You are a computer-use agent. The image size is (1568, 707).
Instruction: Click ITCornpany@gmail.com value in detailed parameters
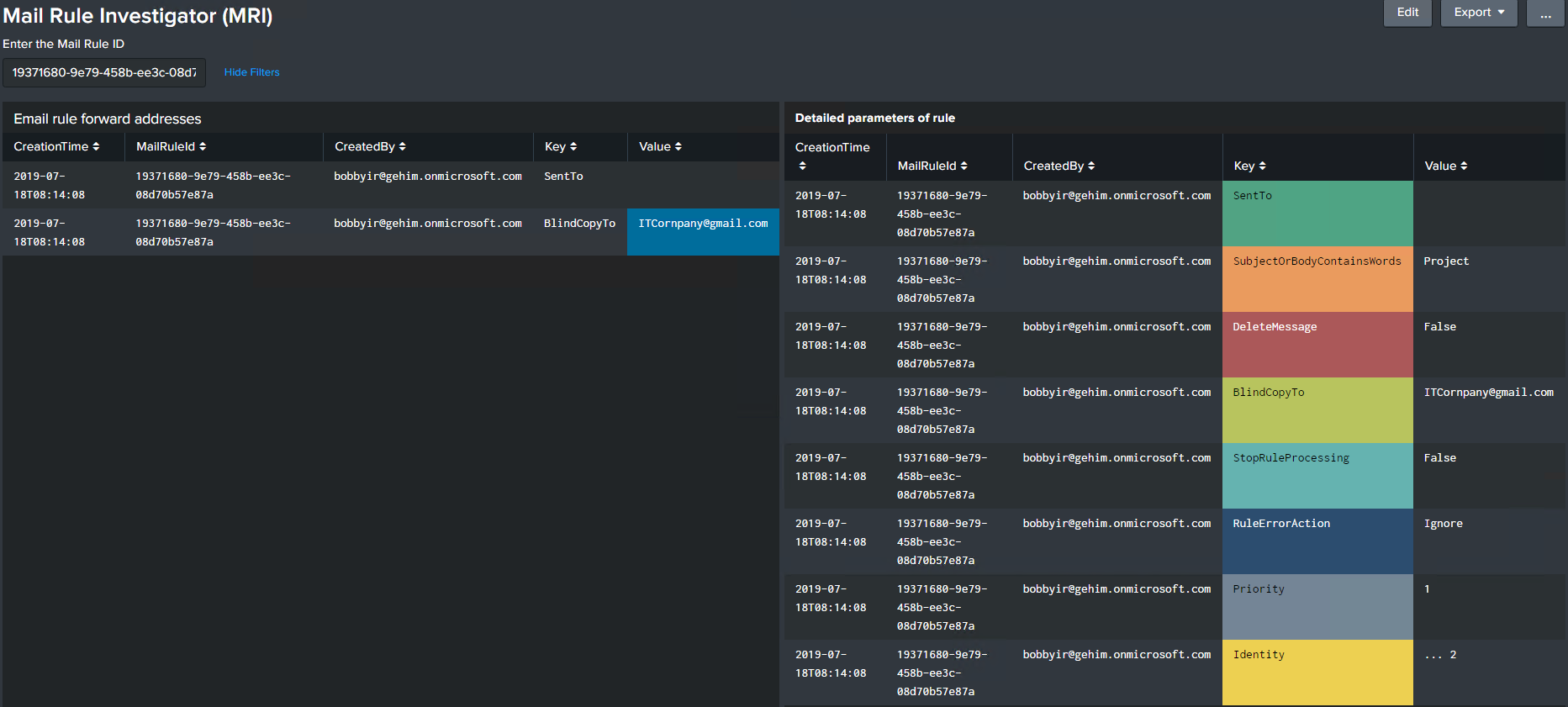[1488, 392]
